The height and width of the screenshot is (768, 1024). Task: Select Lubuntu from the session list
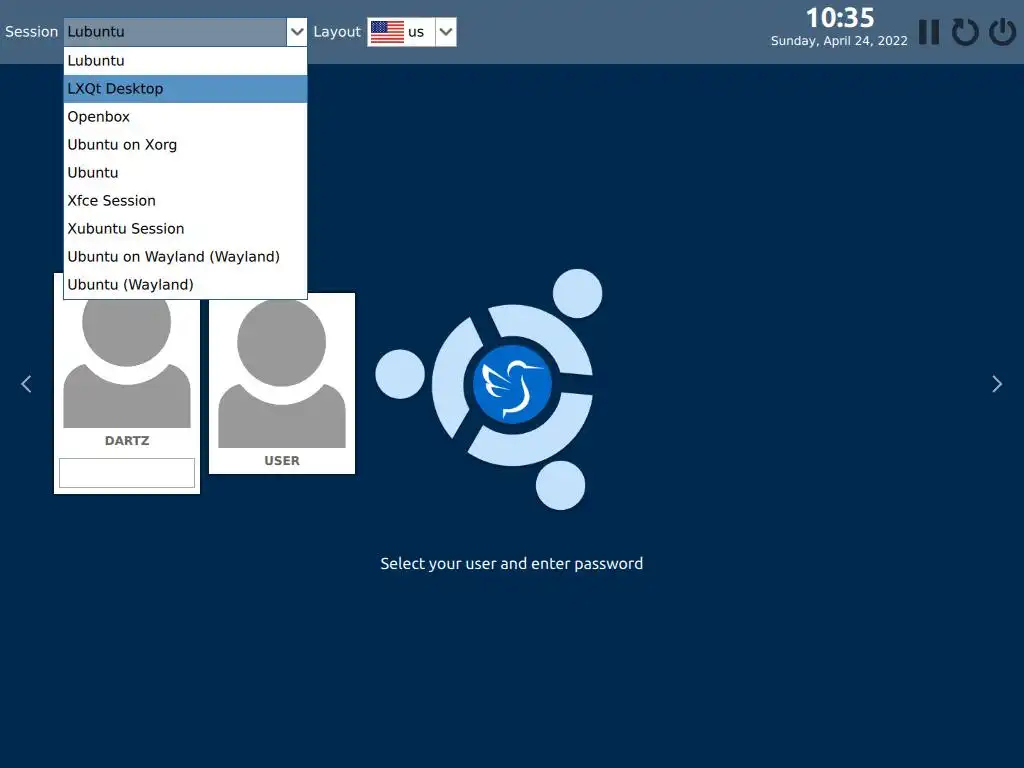tap(185, 61)
